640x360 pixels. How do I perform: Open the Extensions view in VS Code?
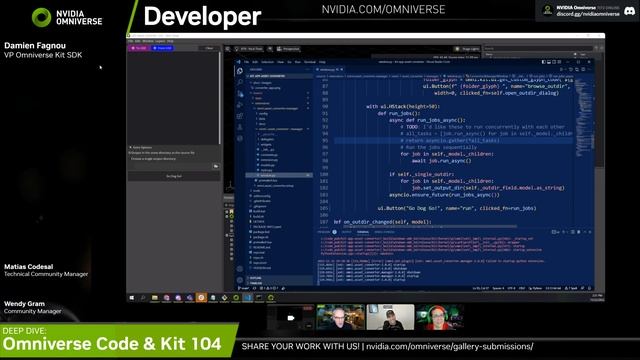pos(240,116)
